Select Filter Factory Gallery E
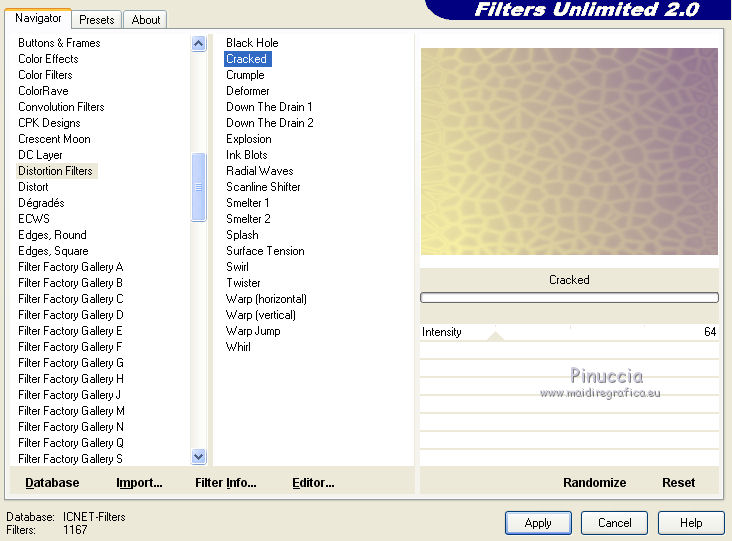Viewport: 732px width, 541px height. (70, 330)
